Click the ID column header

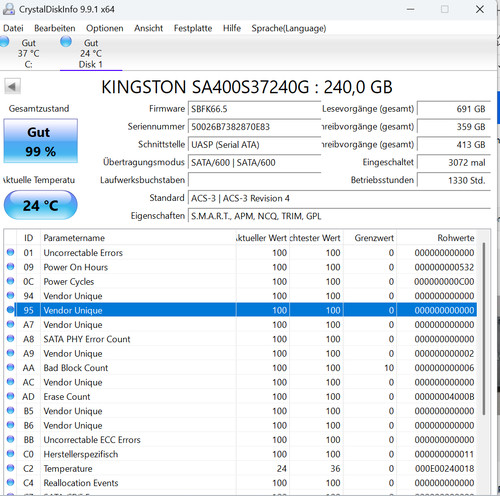click(28, 238)
